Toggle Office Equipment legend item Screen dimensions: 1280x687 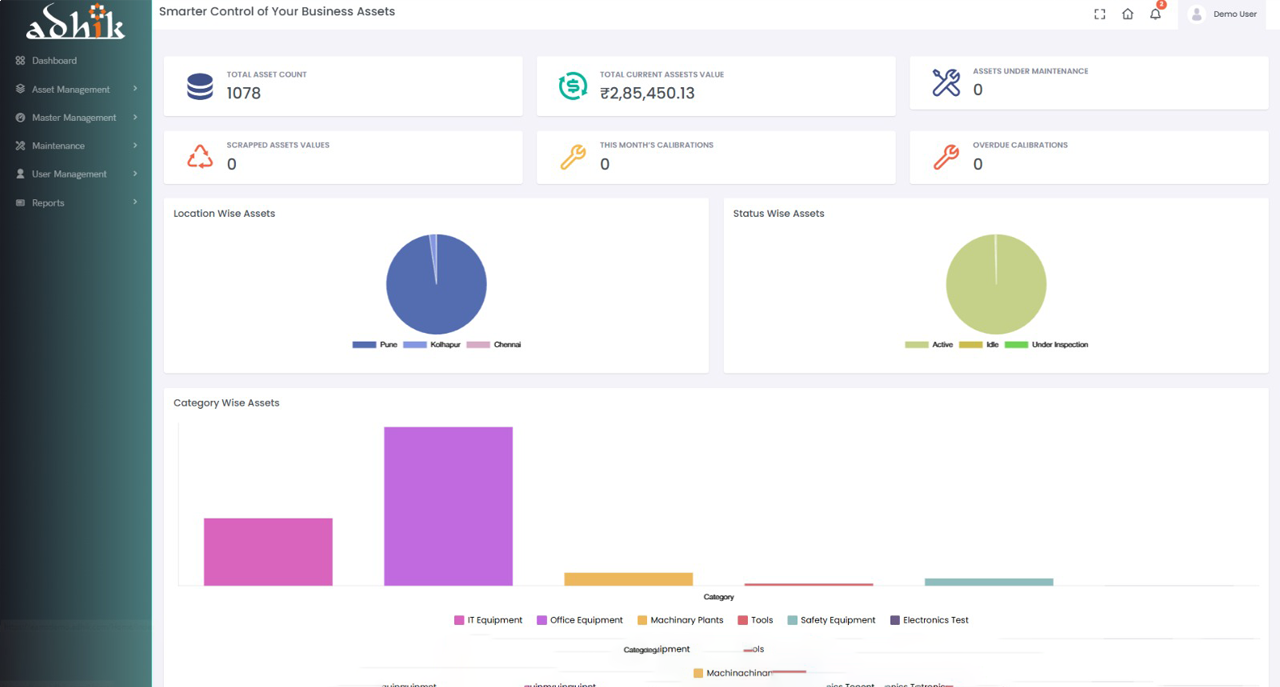pyautogui.click(x=580, y=620)
